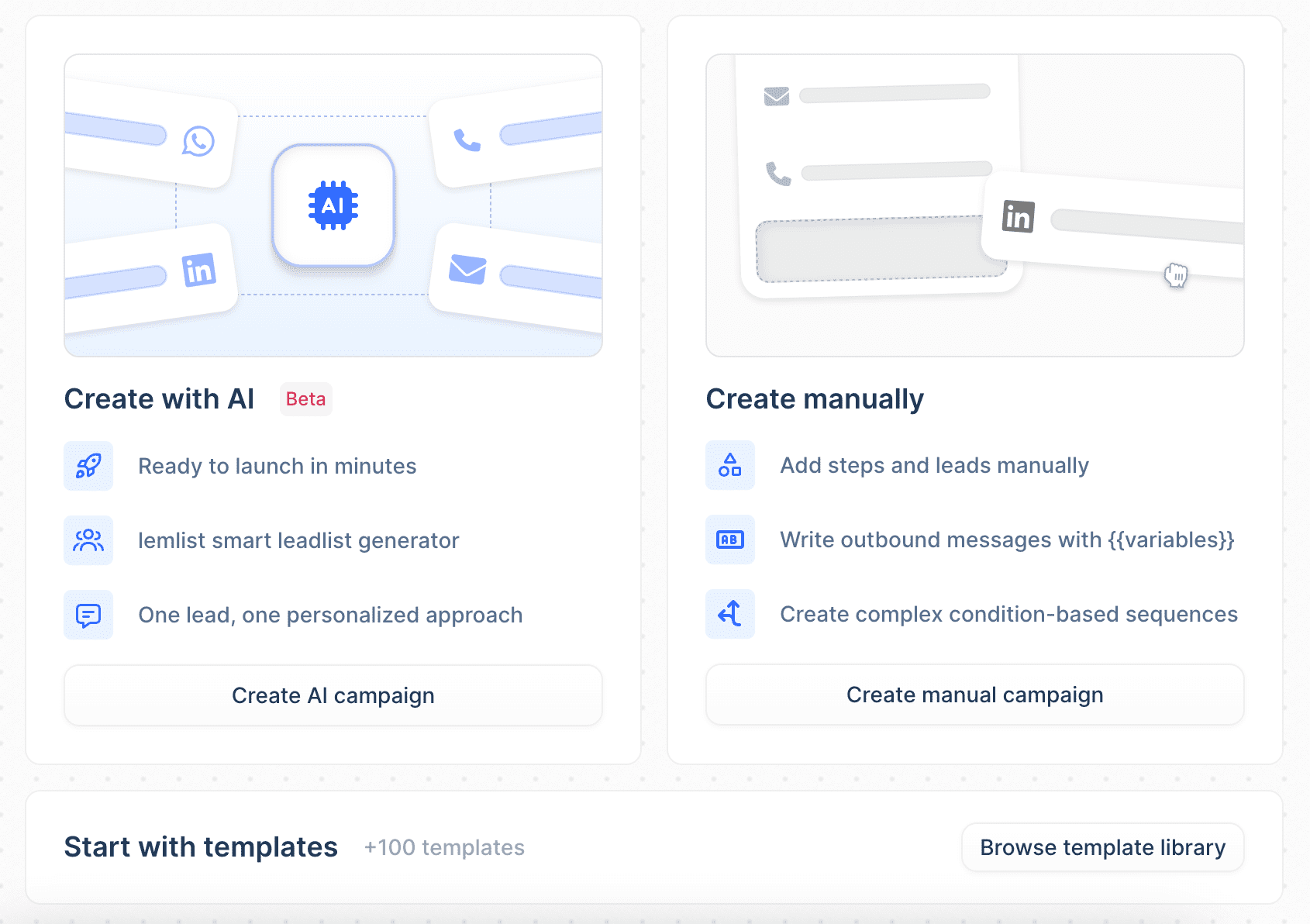The width and height of the screenshot is (1310, 924).
Task: Click the Beta badge next to title
Action: click(305, 399)
